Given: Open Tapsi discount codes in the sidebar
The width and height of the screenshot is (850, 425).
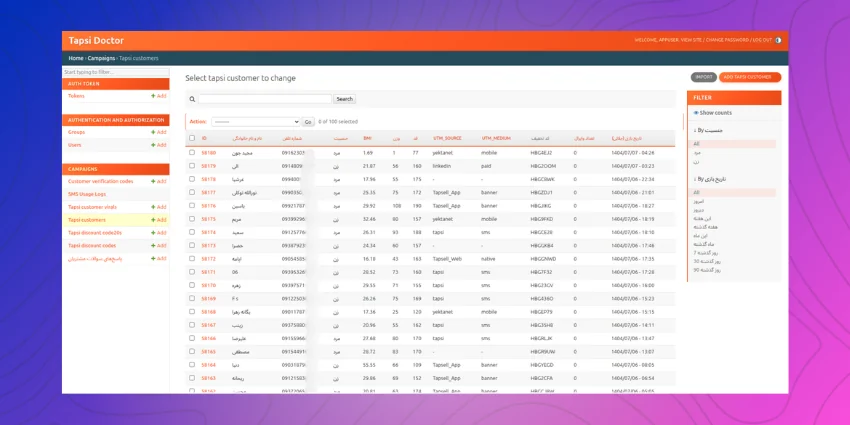Looking at the screenshot, I should [x=92, y=246].
